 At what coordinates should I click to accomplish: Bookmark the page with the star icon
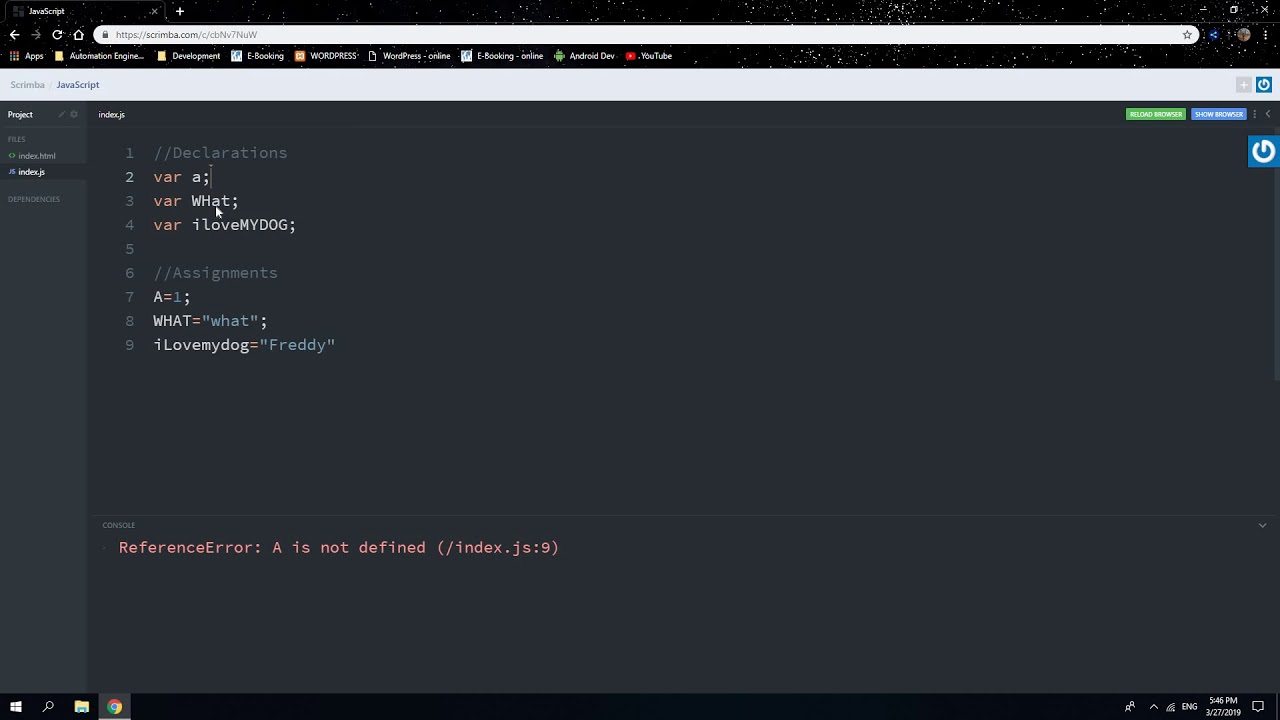pyautogui.click(x=1187, y=34)
